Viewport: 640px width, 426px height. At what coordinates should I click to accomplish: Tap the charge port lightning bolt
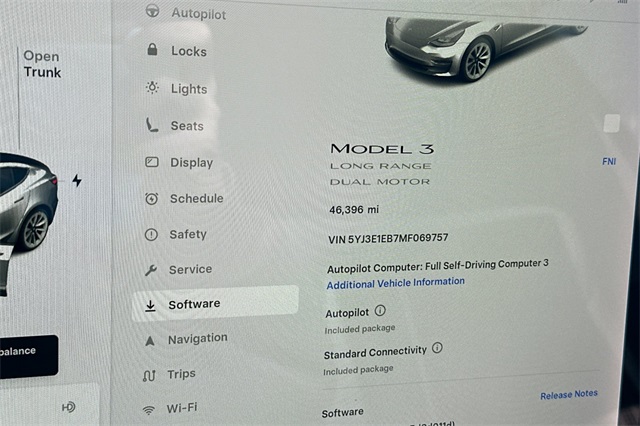pos(77,180)
